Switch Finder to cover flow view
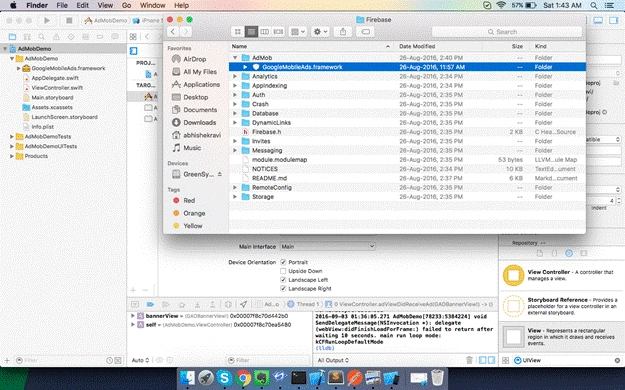This screenshot has width=625, height=390. pyautogui.click(x=278, y=32)
